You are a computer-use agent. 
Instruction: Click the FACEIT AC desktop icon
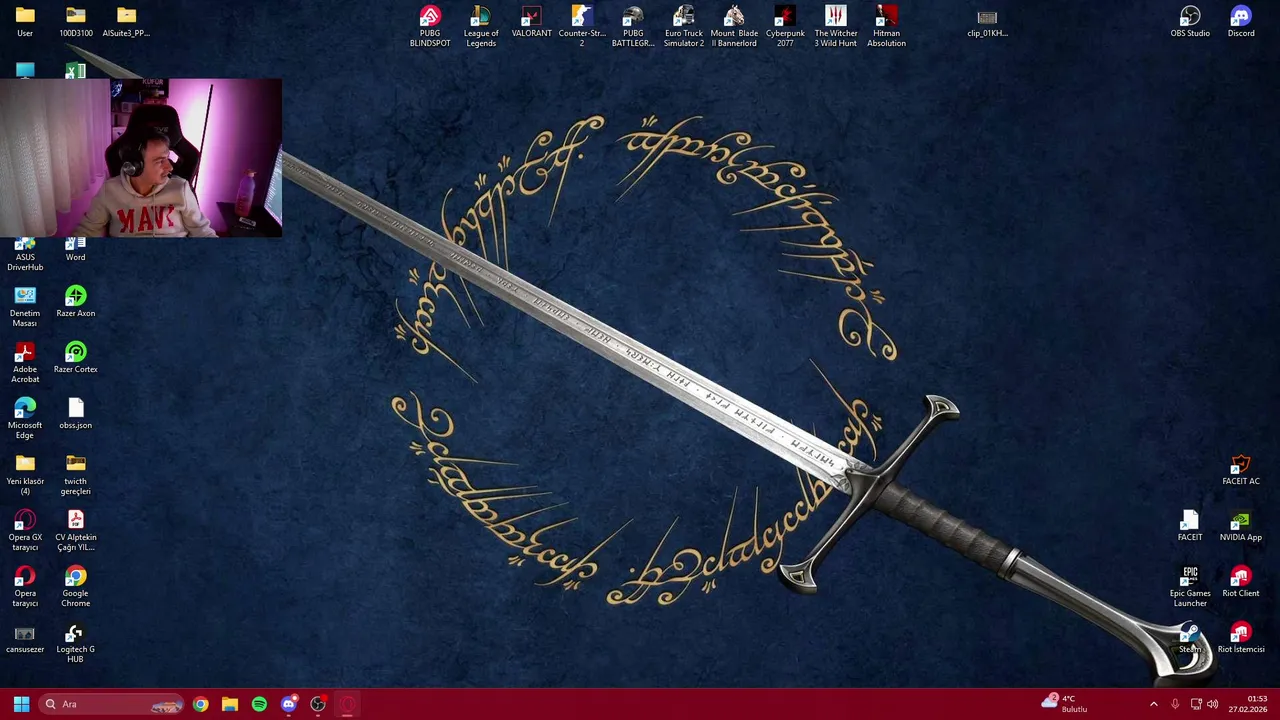click(1241, 470)
